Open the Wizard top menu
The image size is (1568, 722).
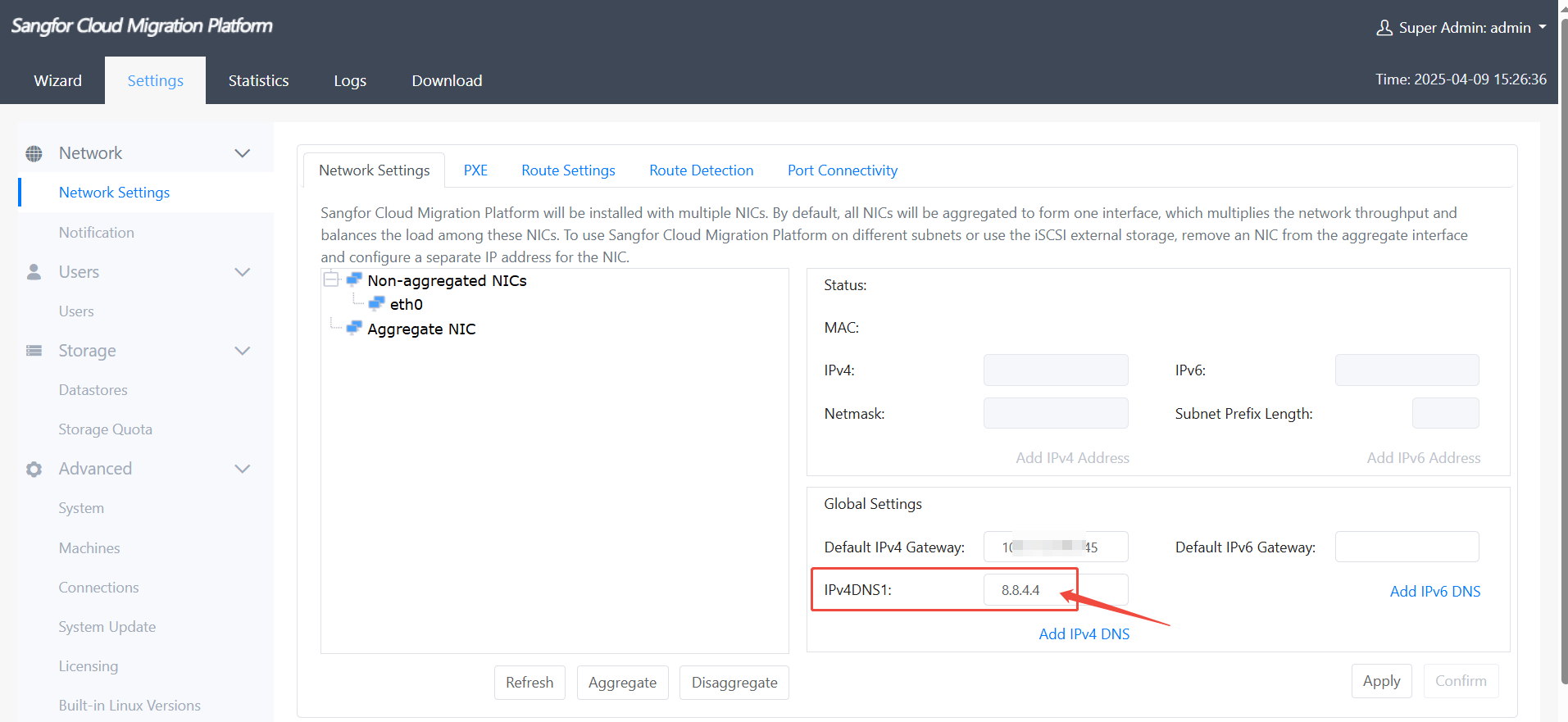[58, 80]
